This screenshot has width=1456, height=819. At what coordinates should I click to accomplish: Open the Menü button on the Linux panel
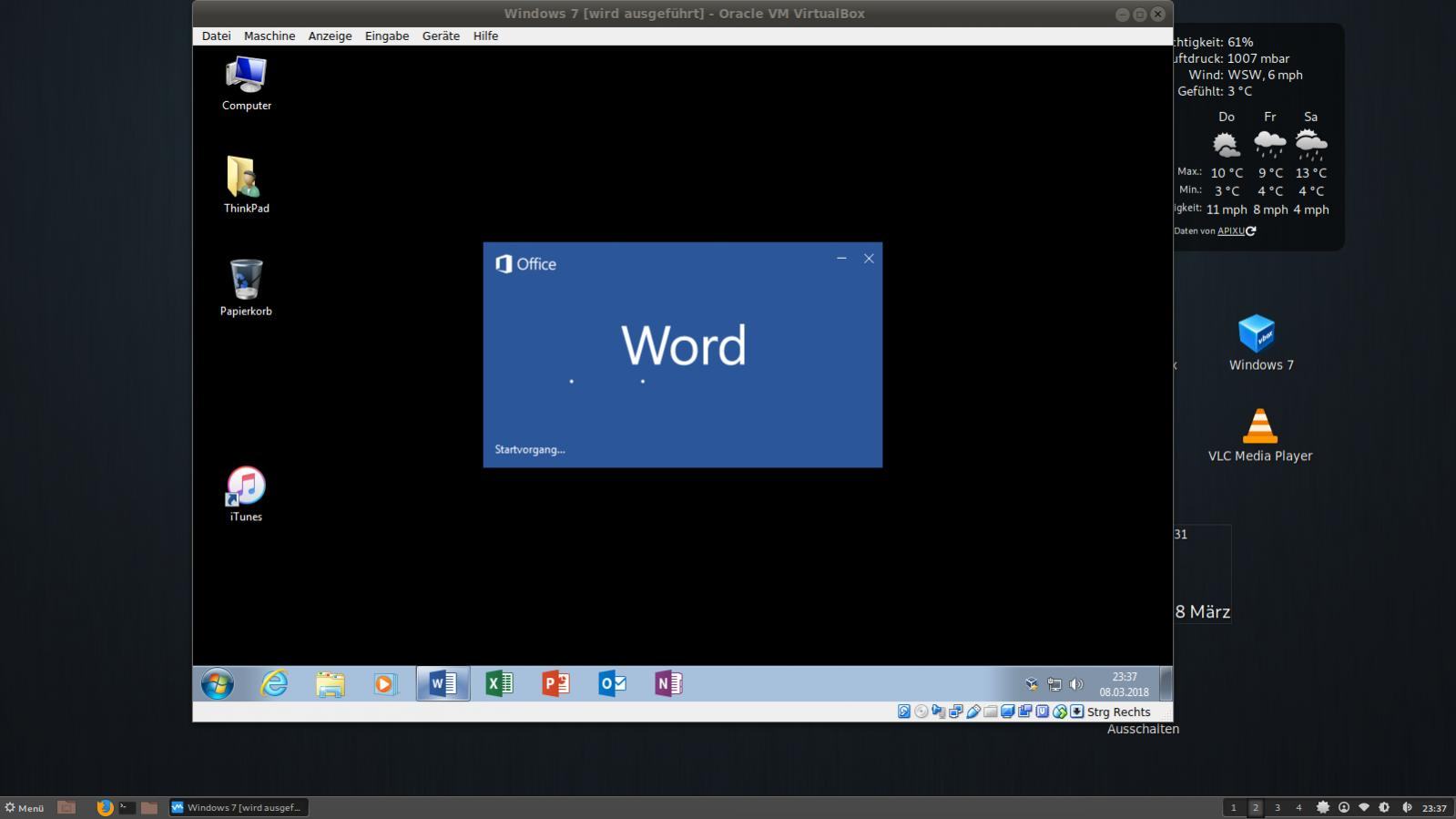coord(25,807)
